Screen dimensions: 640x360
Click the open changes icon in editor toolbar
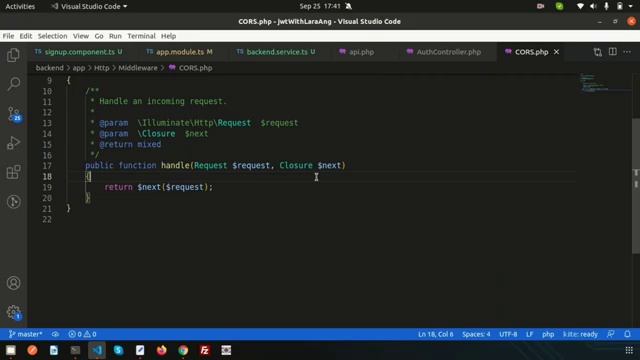click(x=598, y=52)
